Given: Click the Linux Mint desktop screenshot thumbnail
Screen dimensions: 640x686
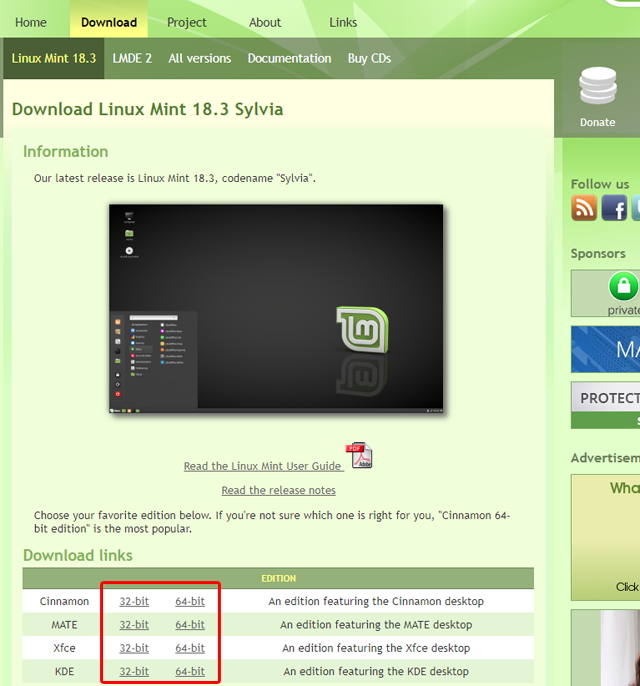Looking at the screenshot, I should point(276,308).
